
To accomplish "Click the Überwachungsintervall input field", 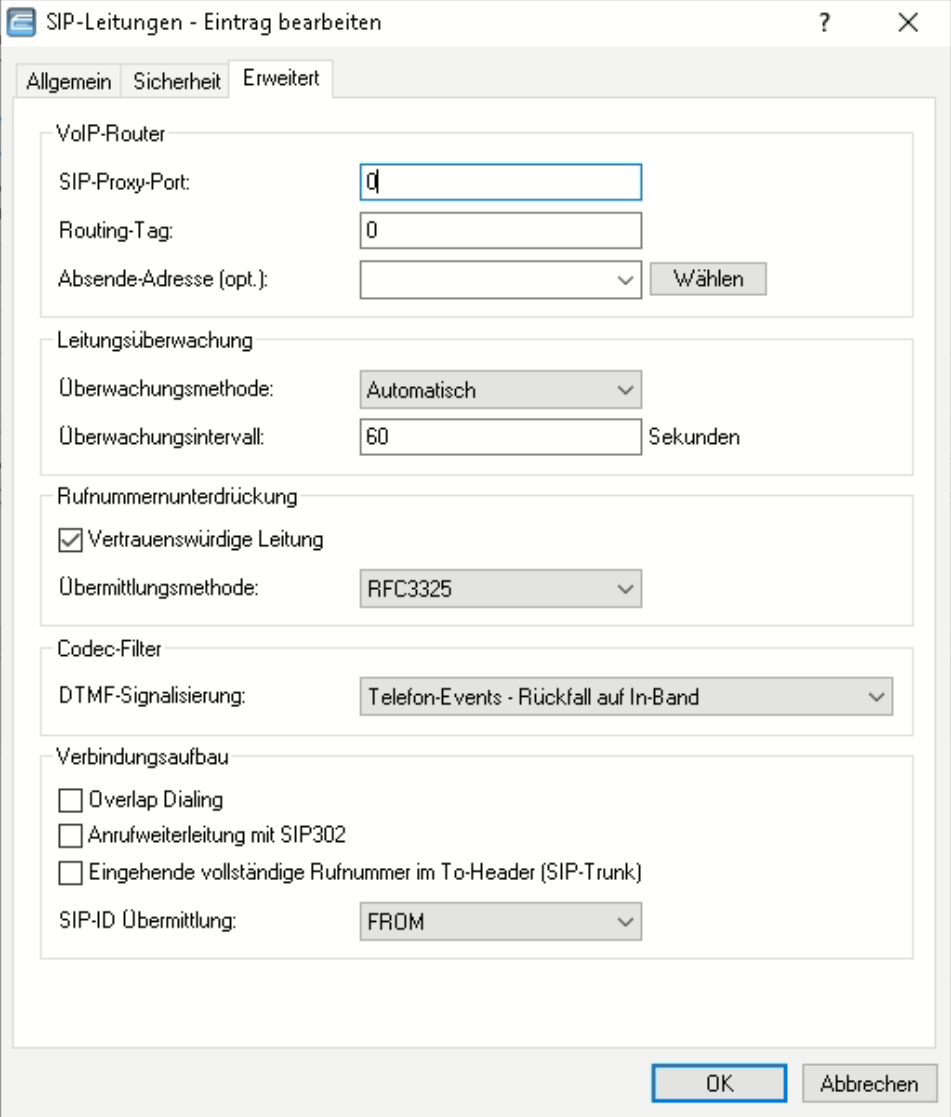I will pos(499,436).
